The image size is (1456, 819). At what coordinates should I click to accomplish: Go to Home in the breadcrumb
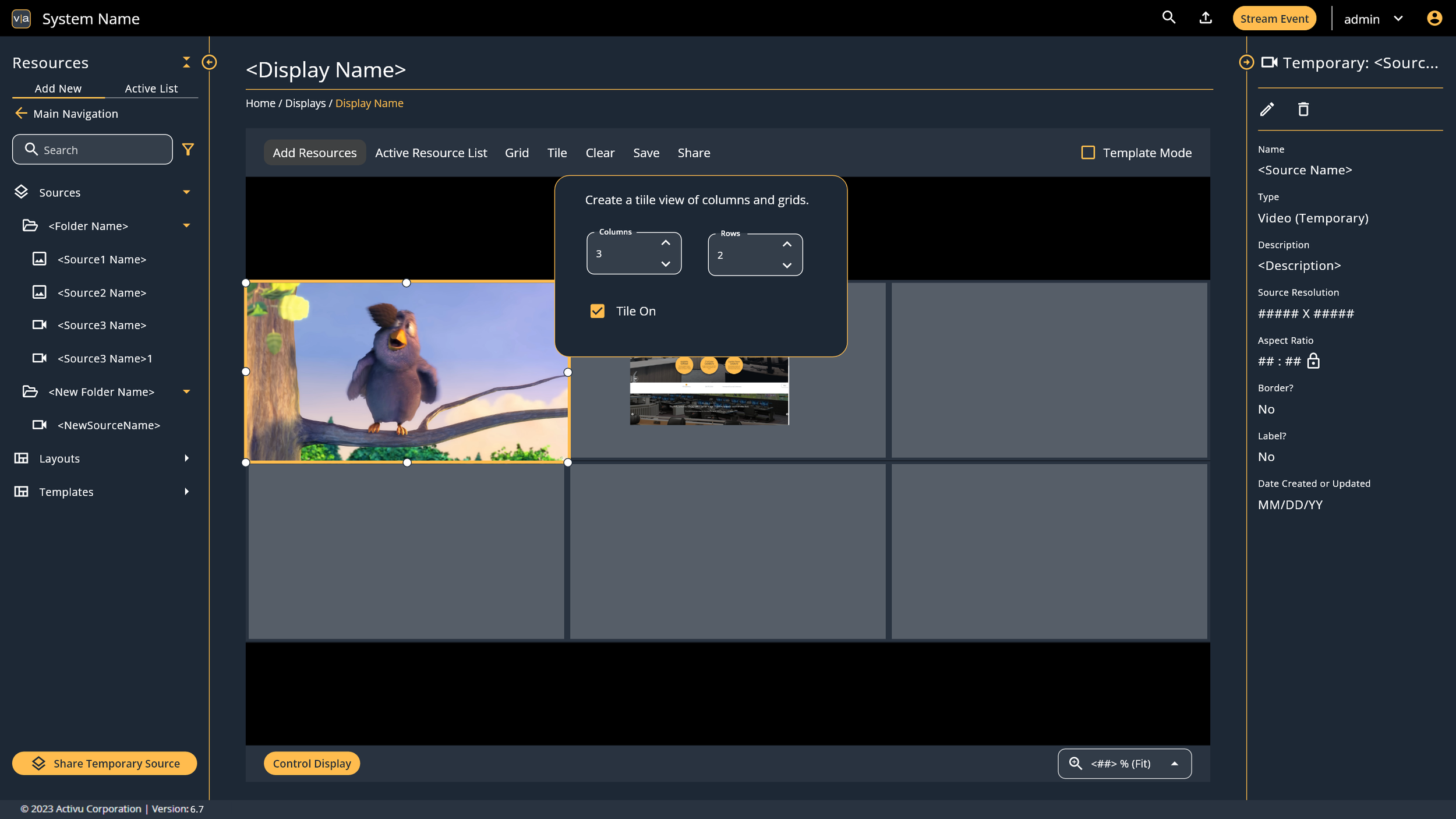click(x=260, y=103)
